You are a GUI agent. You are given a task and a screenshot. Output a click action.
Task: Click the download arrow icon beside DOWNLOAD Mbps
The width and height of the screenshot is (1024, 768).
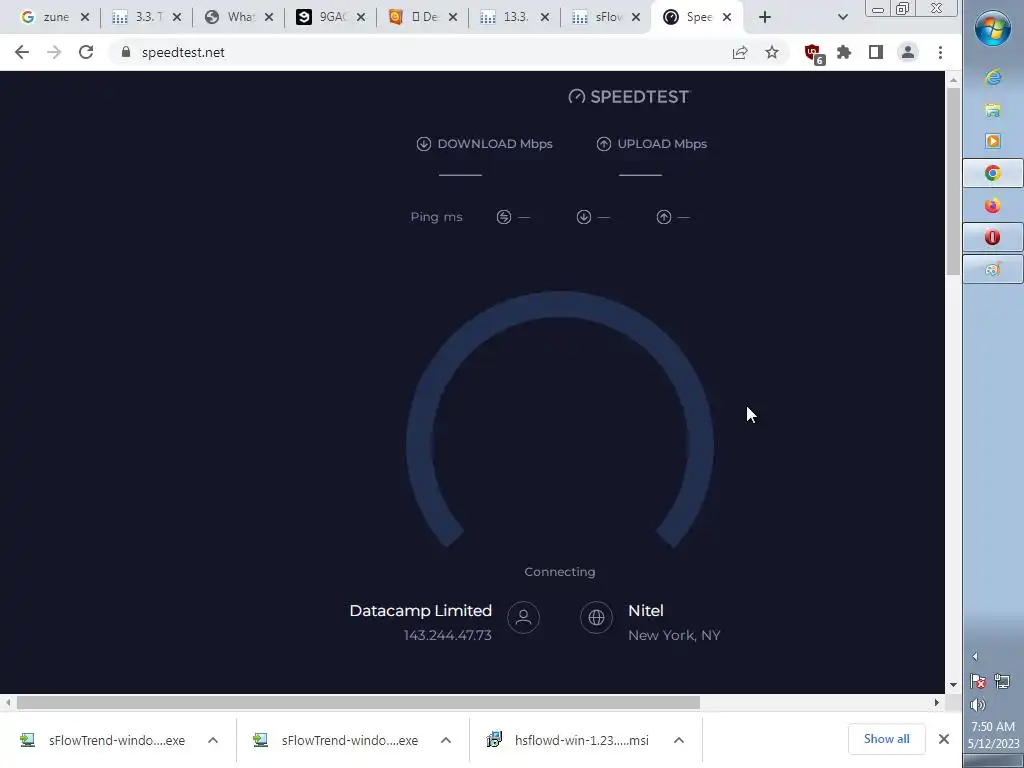[x=424, y=144]
